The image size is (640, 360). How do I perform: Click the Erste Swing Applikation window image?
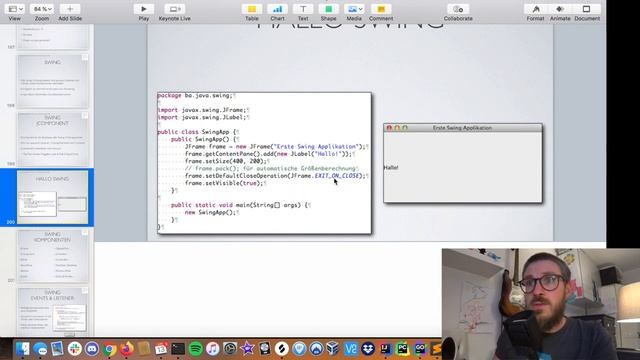tap(463, 163)
